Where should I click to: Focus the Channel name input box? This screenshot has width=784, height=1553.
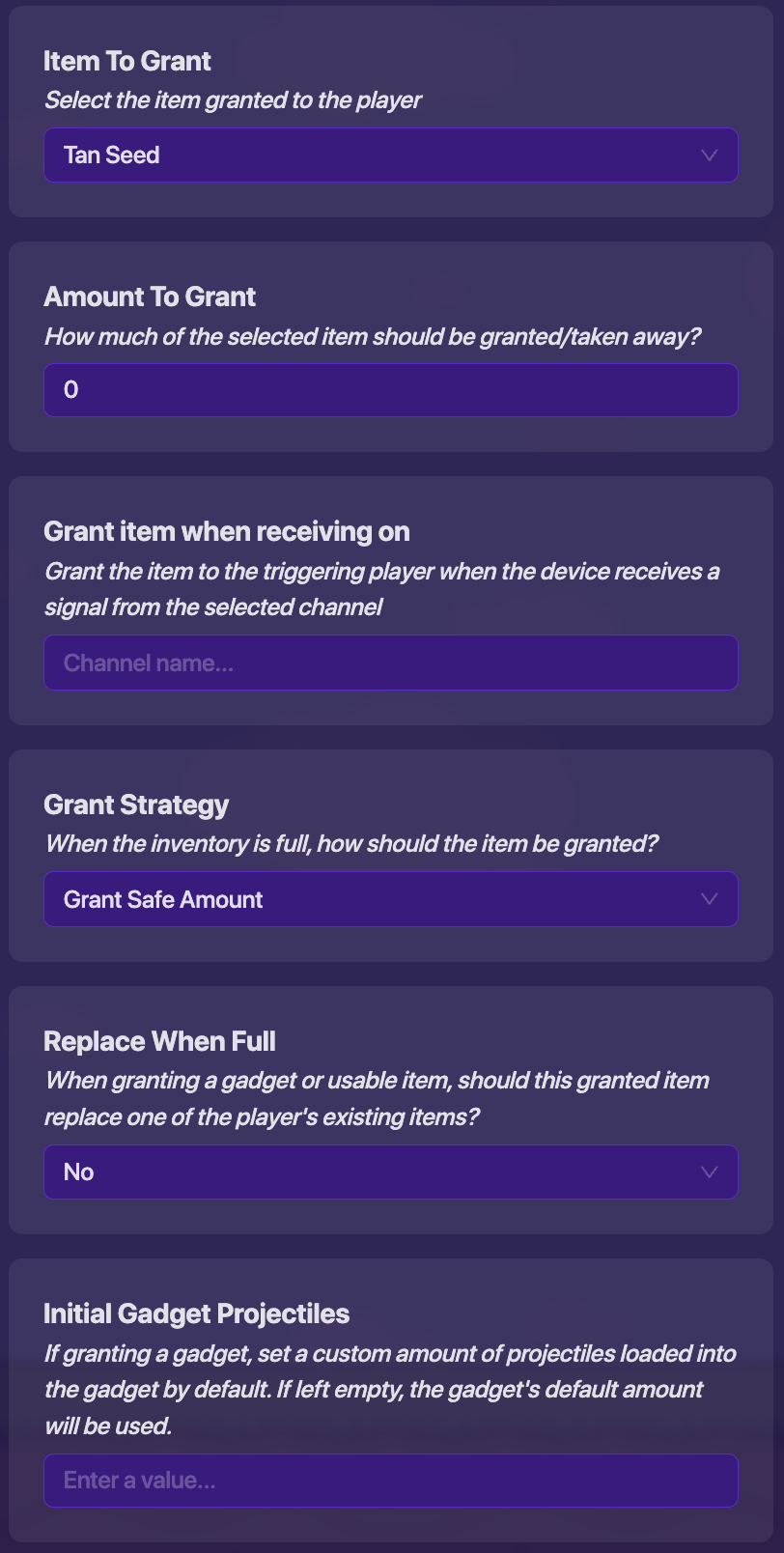(x=390, y=663)
